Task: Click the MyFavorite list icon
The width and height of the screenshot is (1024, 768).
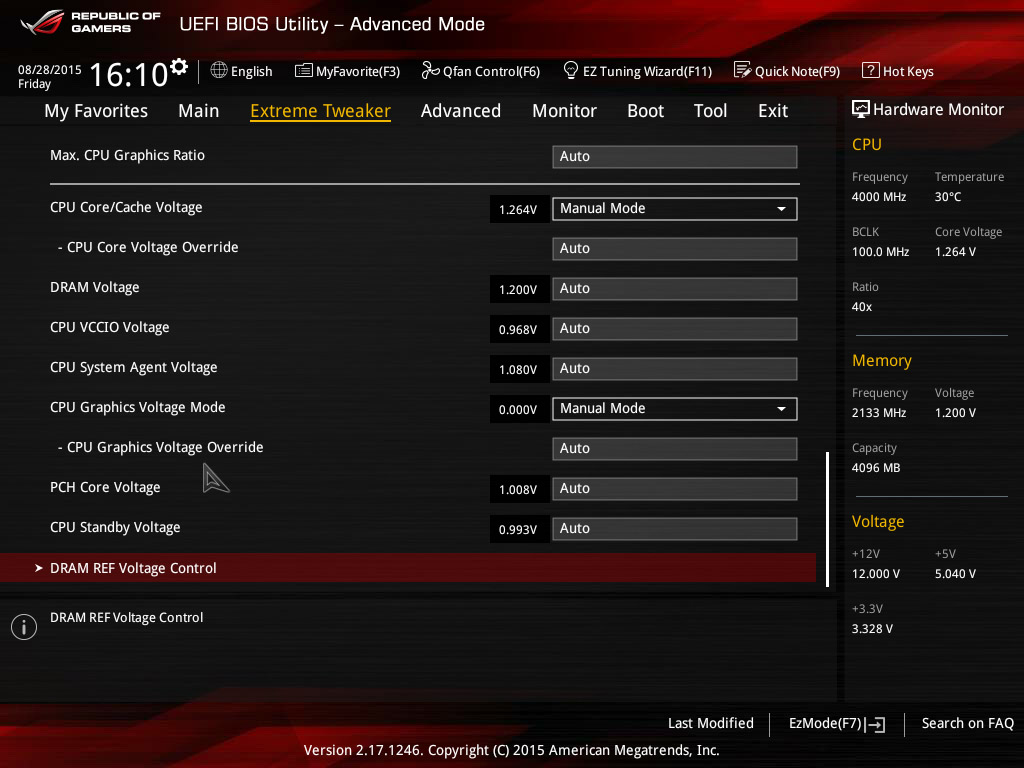Action: click(304, 71)
